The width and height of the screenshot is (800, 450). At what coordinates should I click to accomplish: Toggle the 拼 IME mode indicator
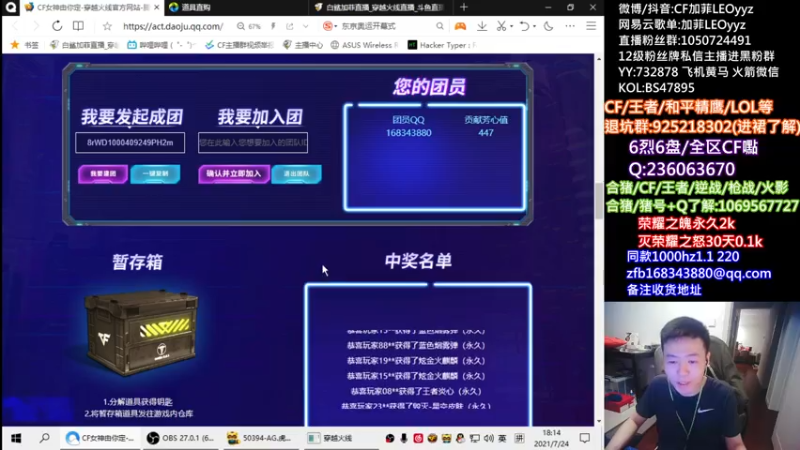[x=519, y=438]
